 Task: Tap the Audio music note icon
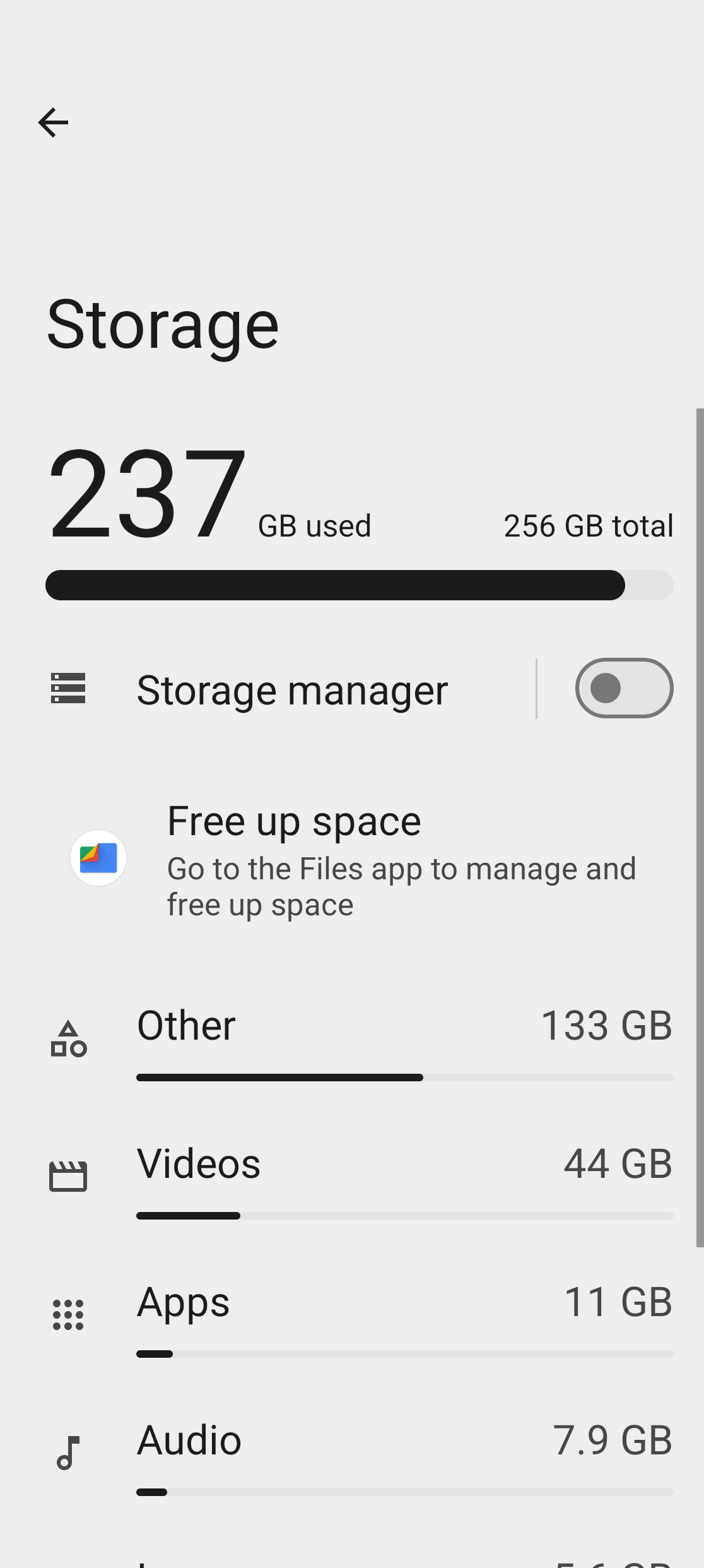[x=68, y=1452]
